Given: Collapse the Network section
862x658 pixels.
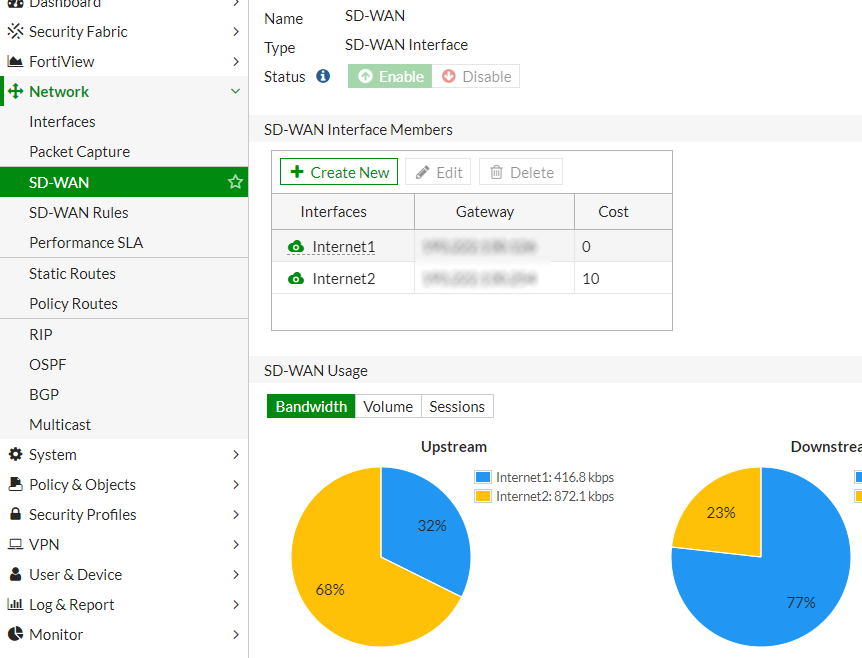Looking at the screenshot, I should click(235, 91).
